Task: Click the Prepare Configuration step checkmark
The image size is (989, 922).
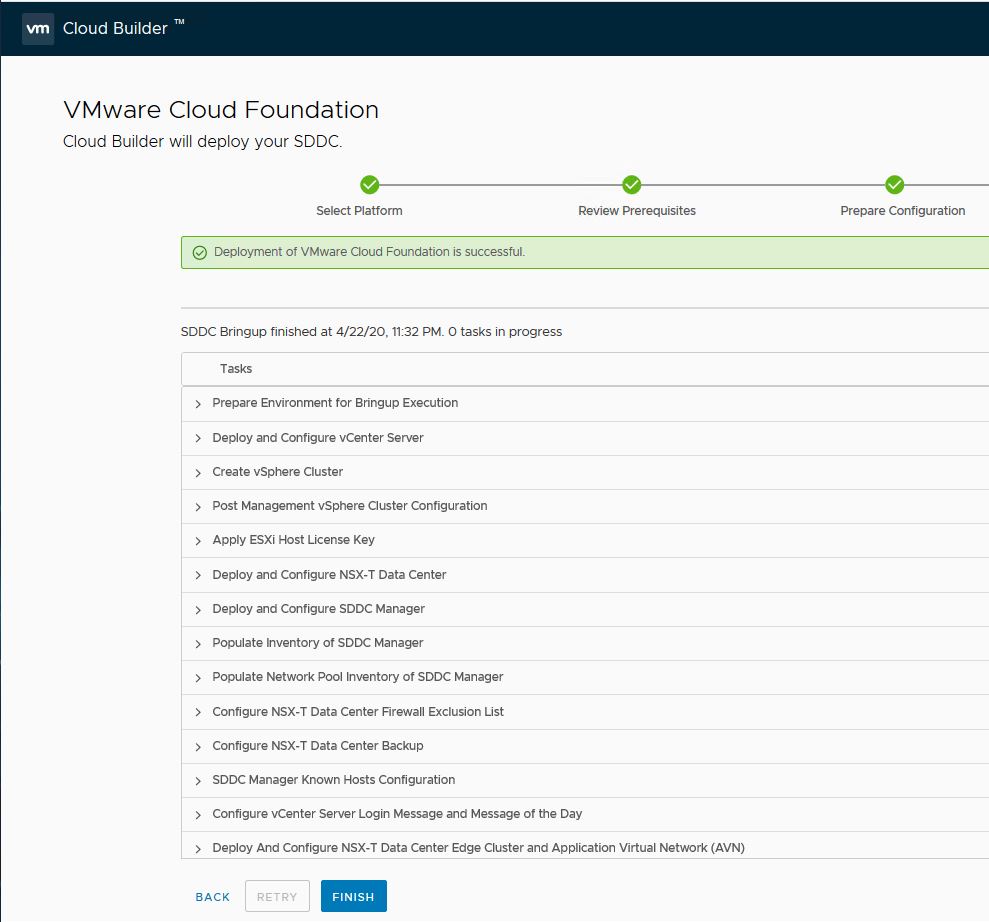Action: [x=895, y=185]
